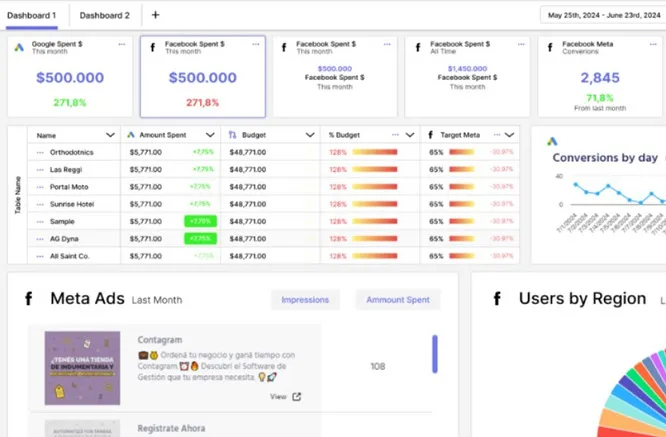Open options menu on Google Spent card
The height and width of the screenshot is (437, 666).
(x=122, y=45)
